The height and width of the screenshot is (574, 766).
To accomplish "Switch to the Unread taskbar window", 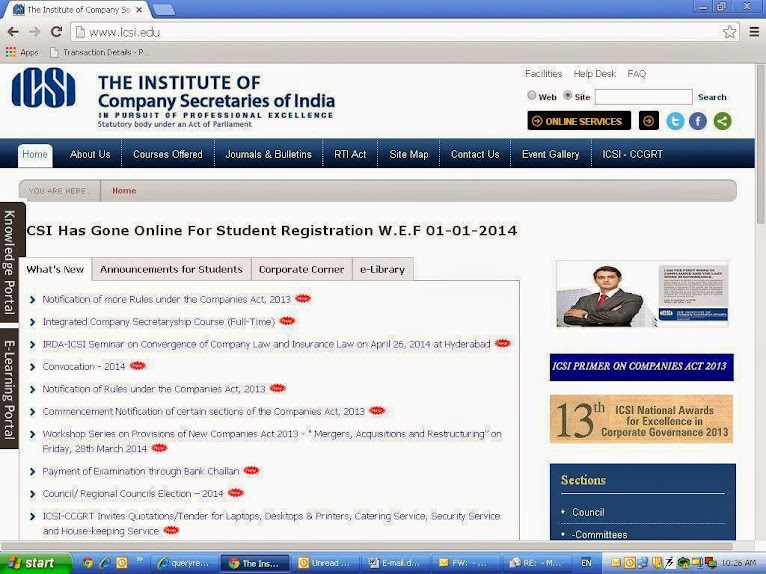I will 325,563.
